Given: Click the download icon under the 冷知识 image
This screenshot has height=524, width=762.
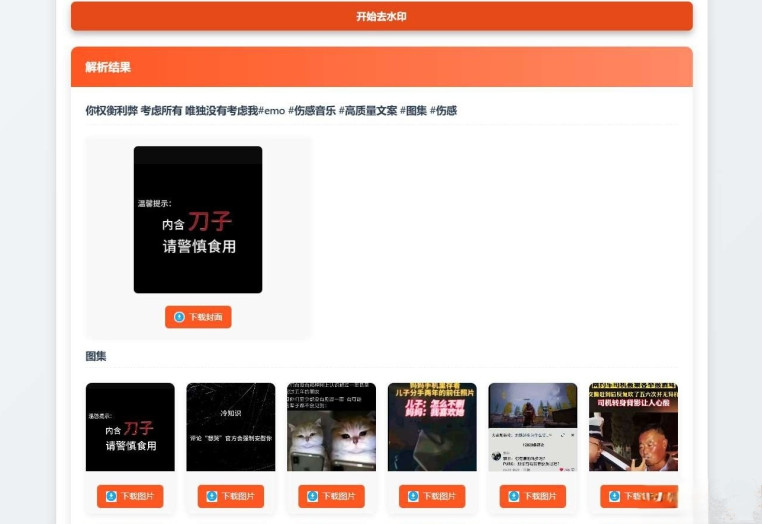Looking at the screenshot, I should tap(212, 496).
